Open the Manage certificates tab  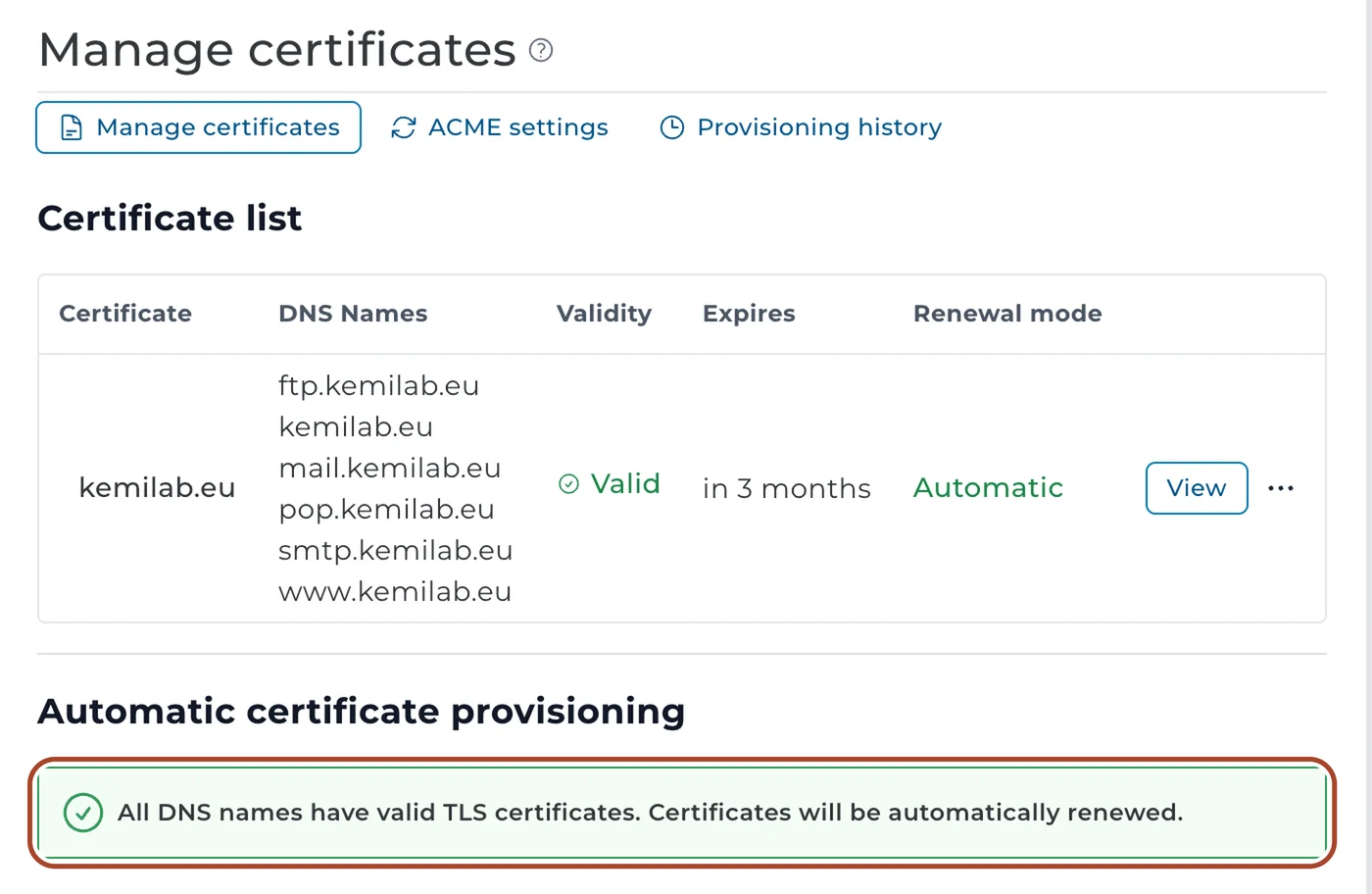point(199,127)
